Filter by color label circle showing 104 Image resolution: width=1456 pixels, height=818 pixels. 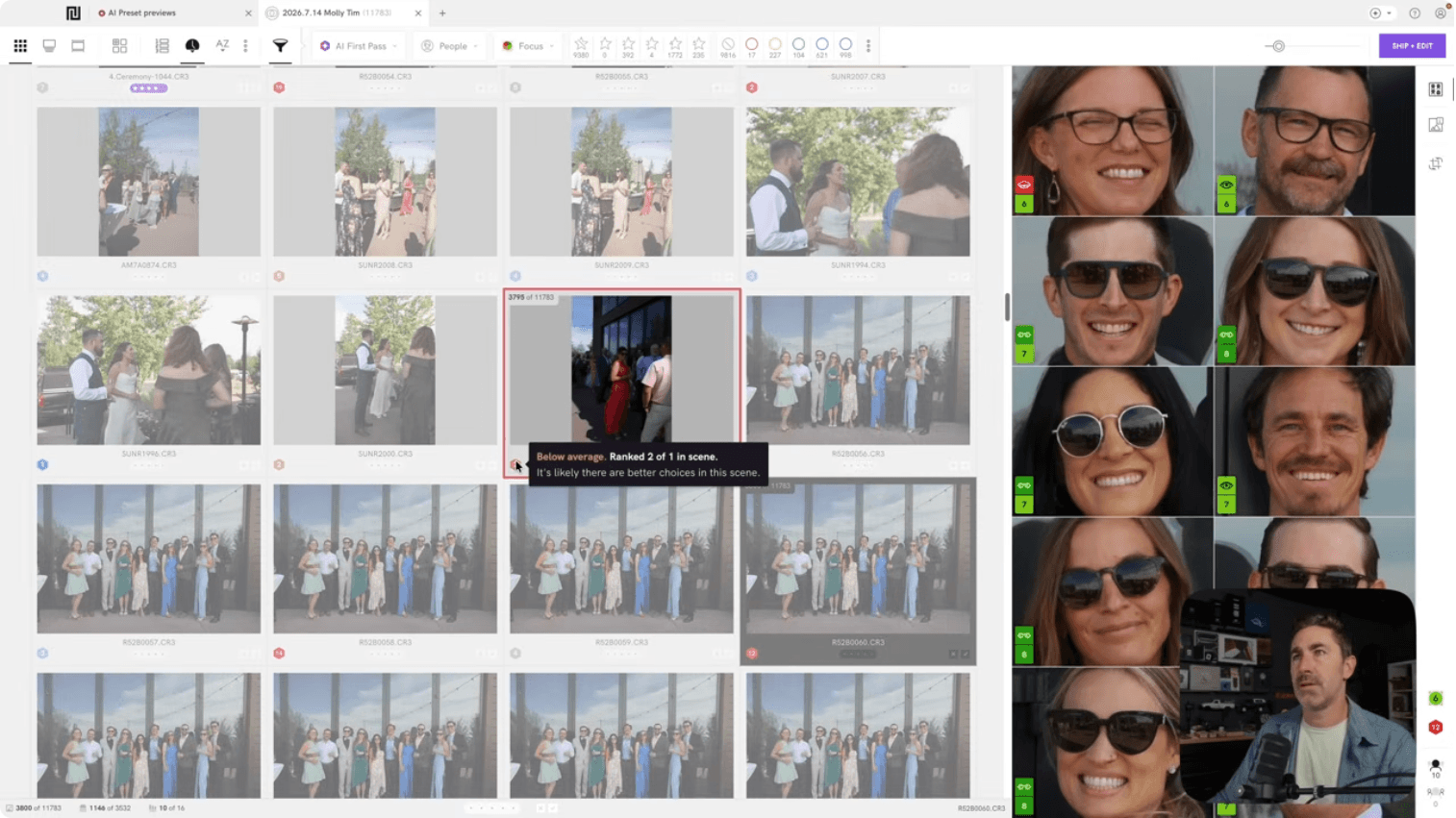coord(798,47)
